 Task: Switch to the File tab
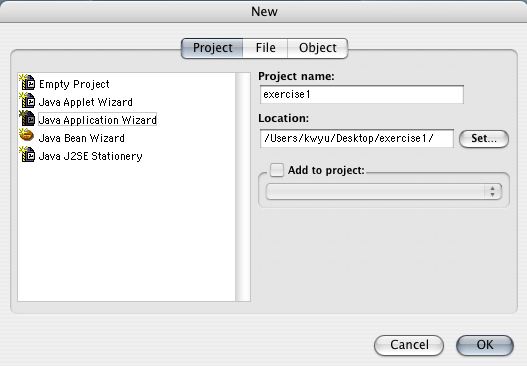click(x=265, y=48)
